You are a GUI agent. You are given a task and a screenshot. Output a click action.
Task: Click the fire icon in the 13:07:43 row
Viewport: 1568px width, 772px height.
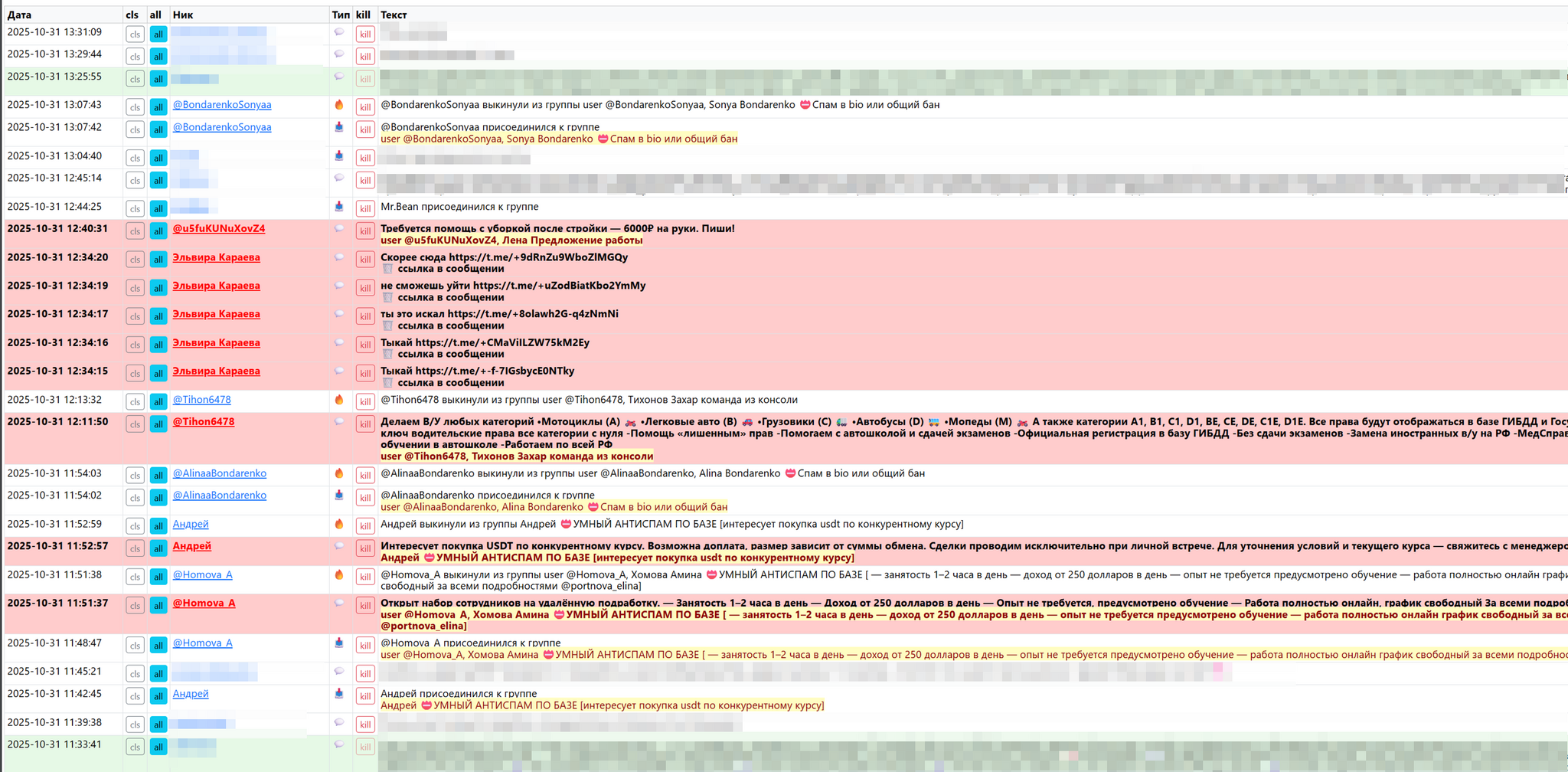tap(339, 105)
